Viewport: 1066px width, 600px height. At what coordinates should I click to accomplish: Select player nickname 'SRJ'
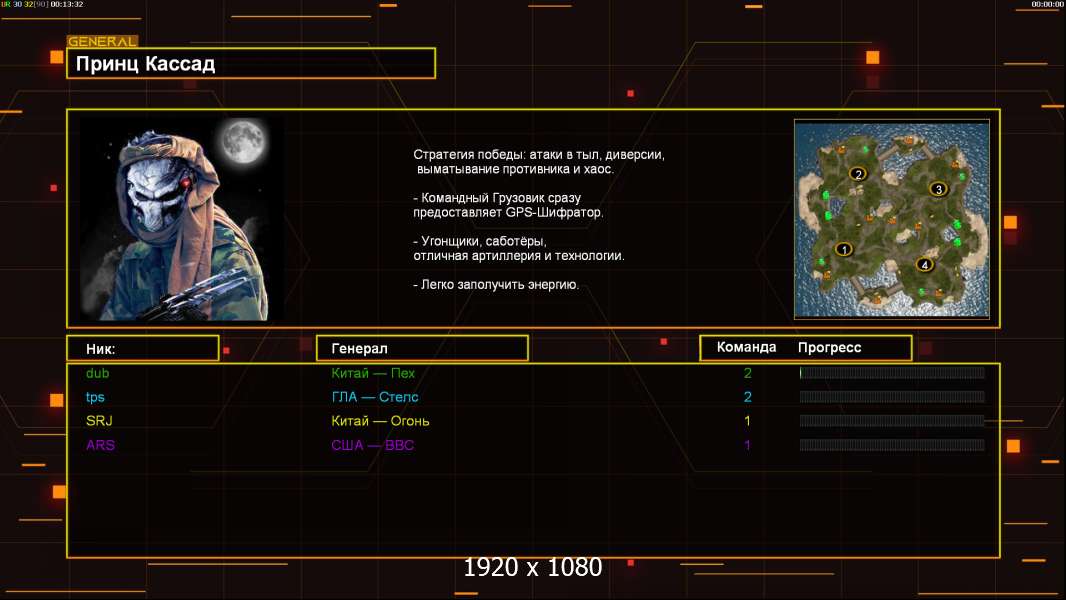coord(99,421)
